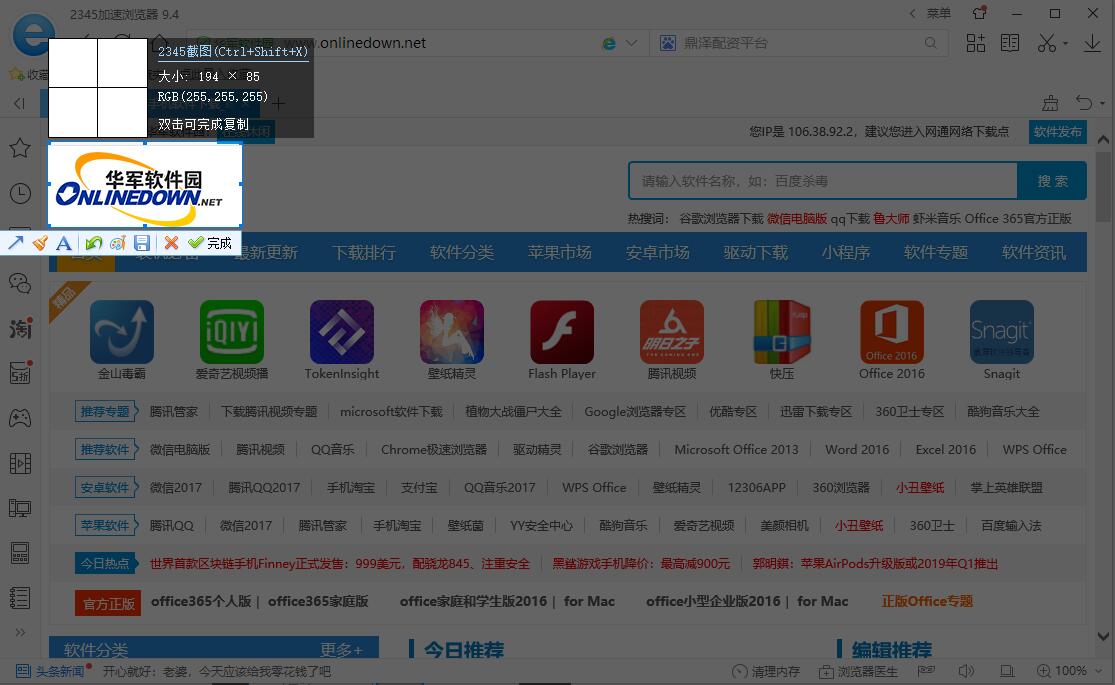Save the screenshot with the floppy disk icon
Image resolution: width=1115 pixels, height=685 pixels.
coord(141,242)
